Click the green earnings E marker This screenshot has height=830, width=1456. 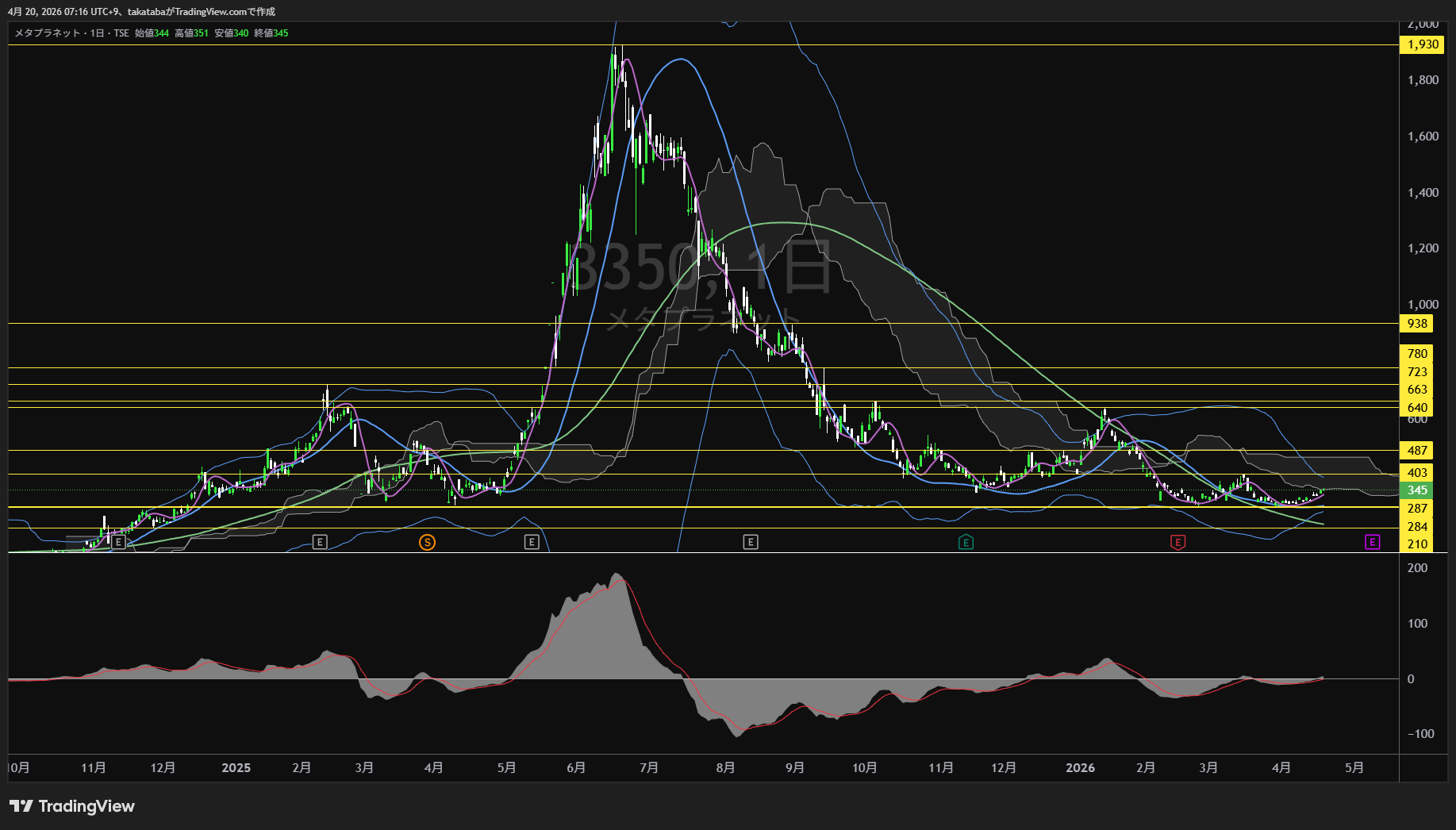[x=966, y=542]
